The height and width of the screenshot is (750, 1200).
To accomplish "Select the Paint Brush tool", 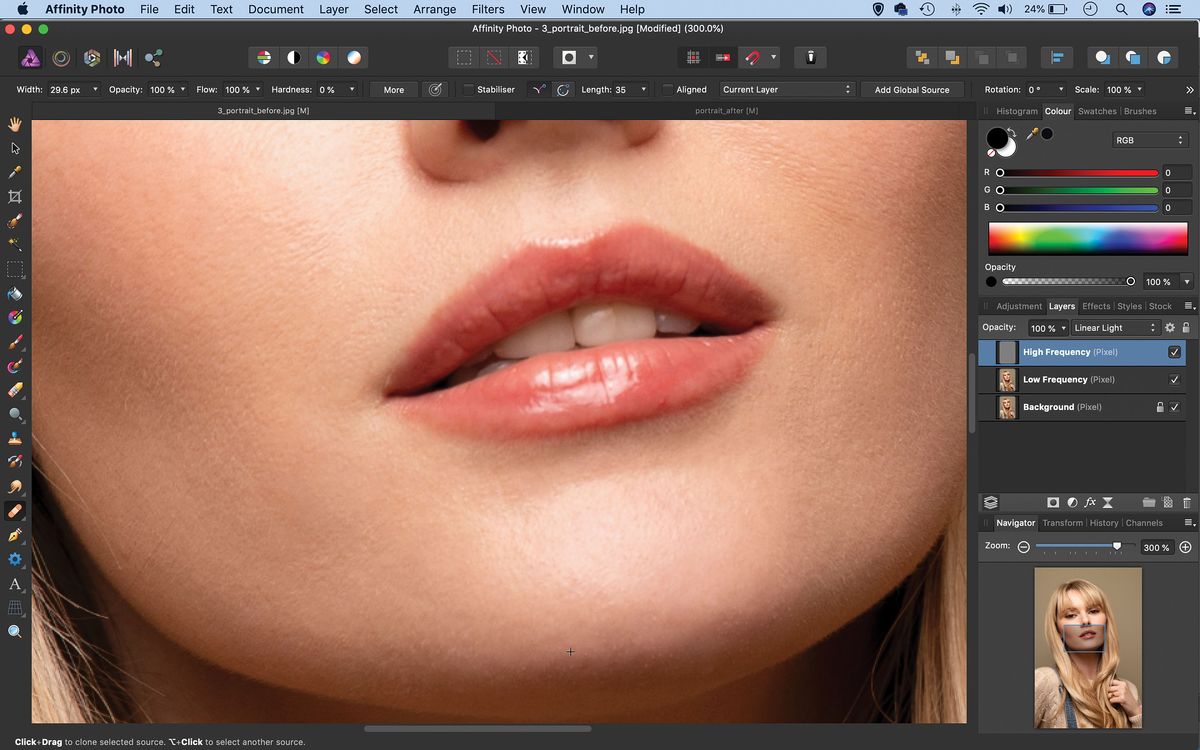I will tap(14, 342).
